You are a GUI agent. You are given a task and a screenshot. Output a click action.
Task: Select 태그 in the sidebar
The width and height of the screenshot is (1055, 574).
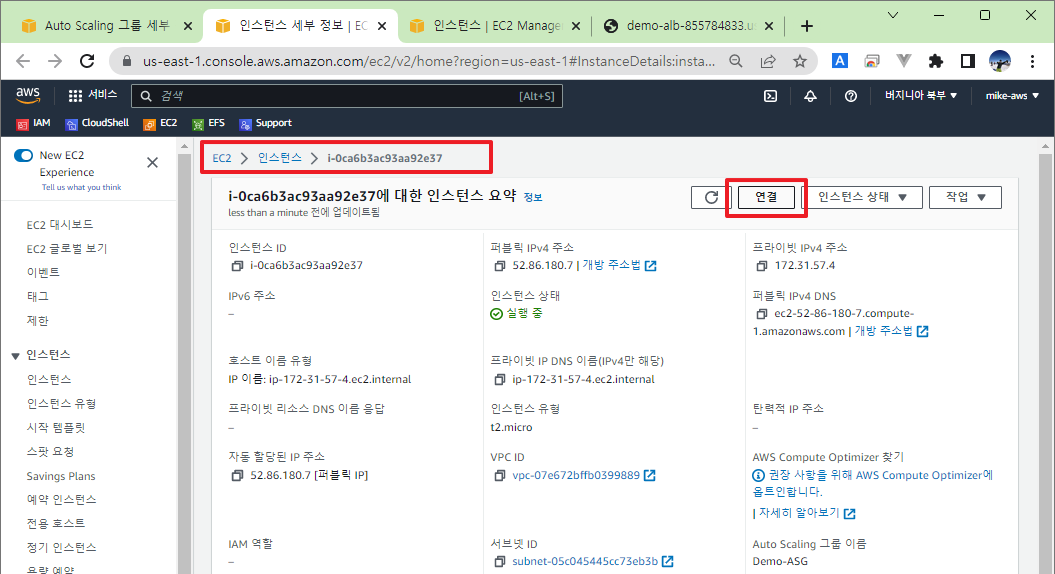point(38,297)
